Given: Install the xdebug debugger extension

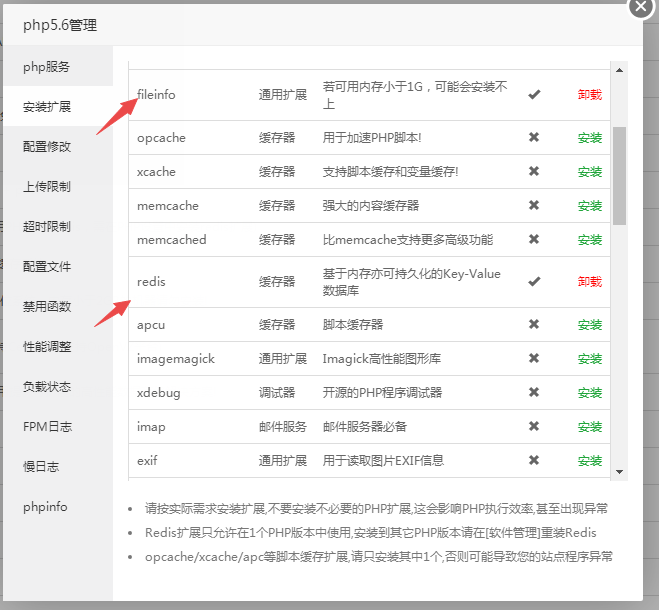Looking at the screenshot, I should pos(590,393).
